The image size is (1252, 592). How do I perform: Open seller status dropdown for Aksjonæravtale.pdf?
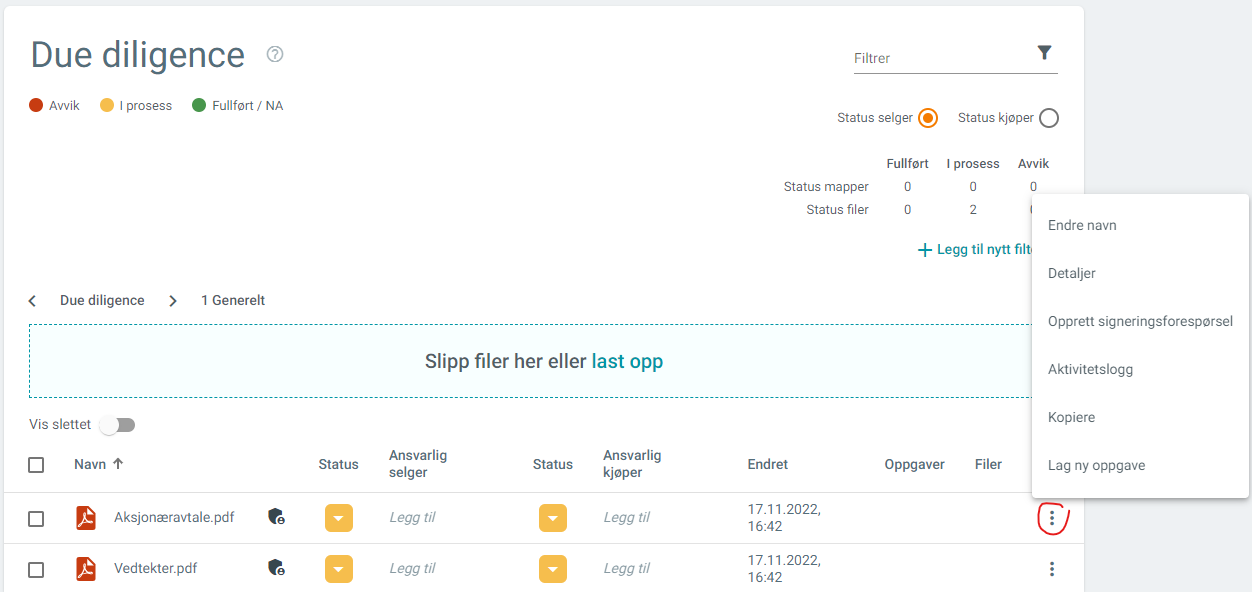tap(339, 518)
